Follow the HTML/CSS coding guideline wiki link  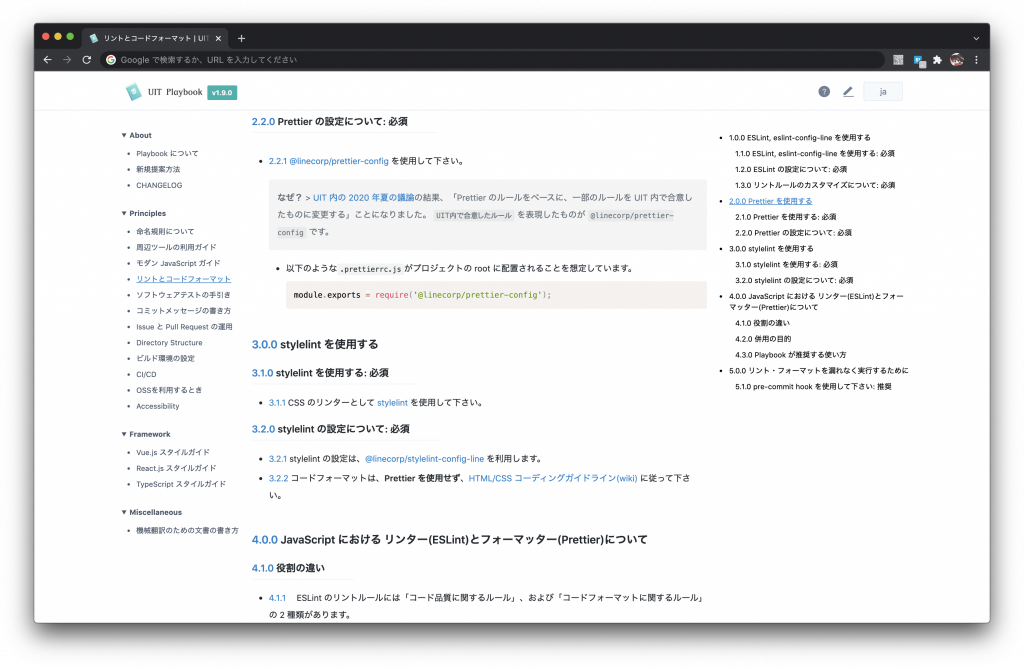pos(552,478)
